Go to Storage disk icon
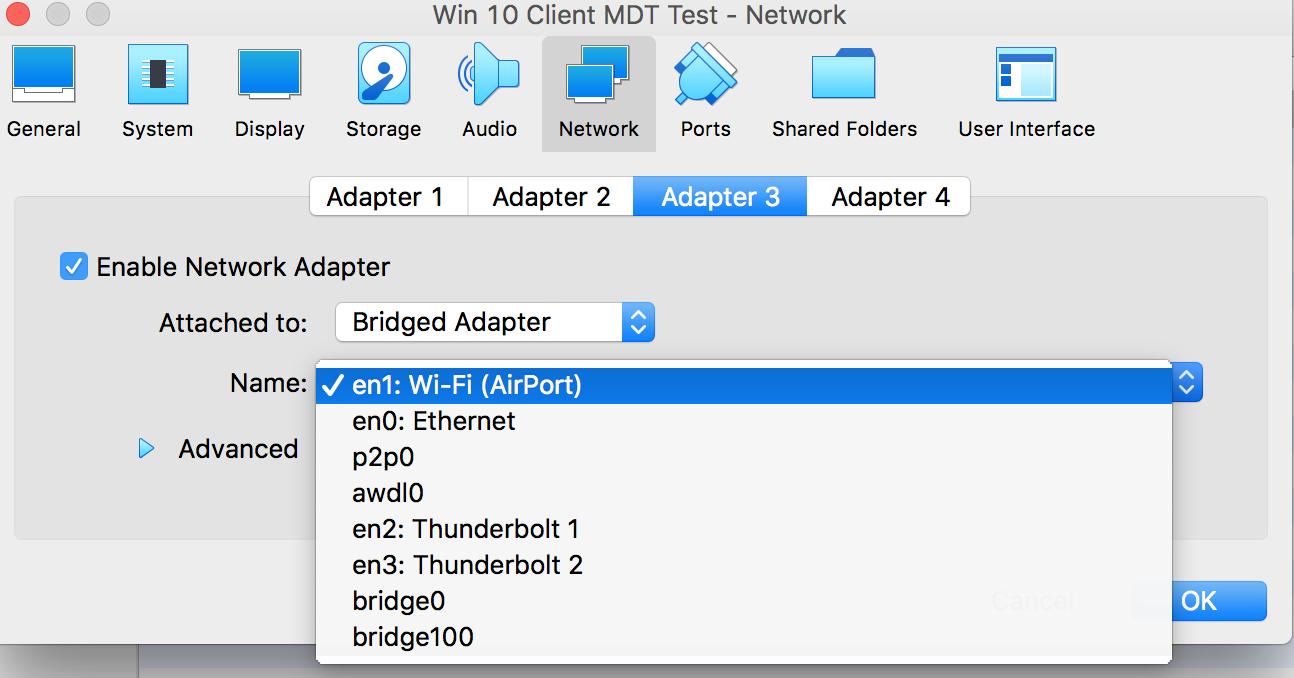Screen dimensions: 1294x678 point(383,74)
